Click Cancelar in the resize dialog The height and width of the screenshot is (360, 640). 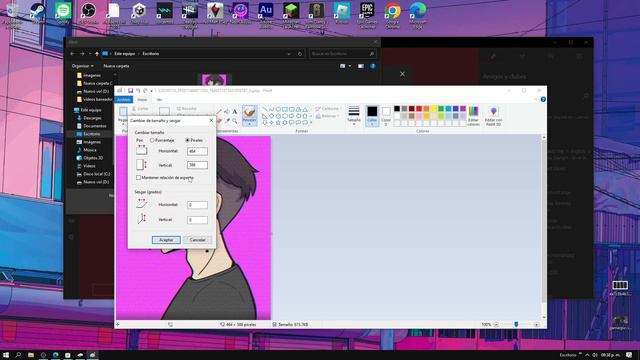point(198,240)
